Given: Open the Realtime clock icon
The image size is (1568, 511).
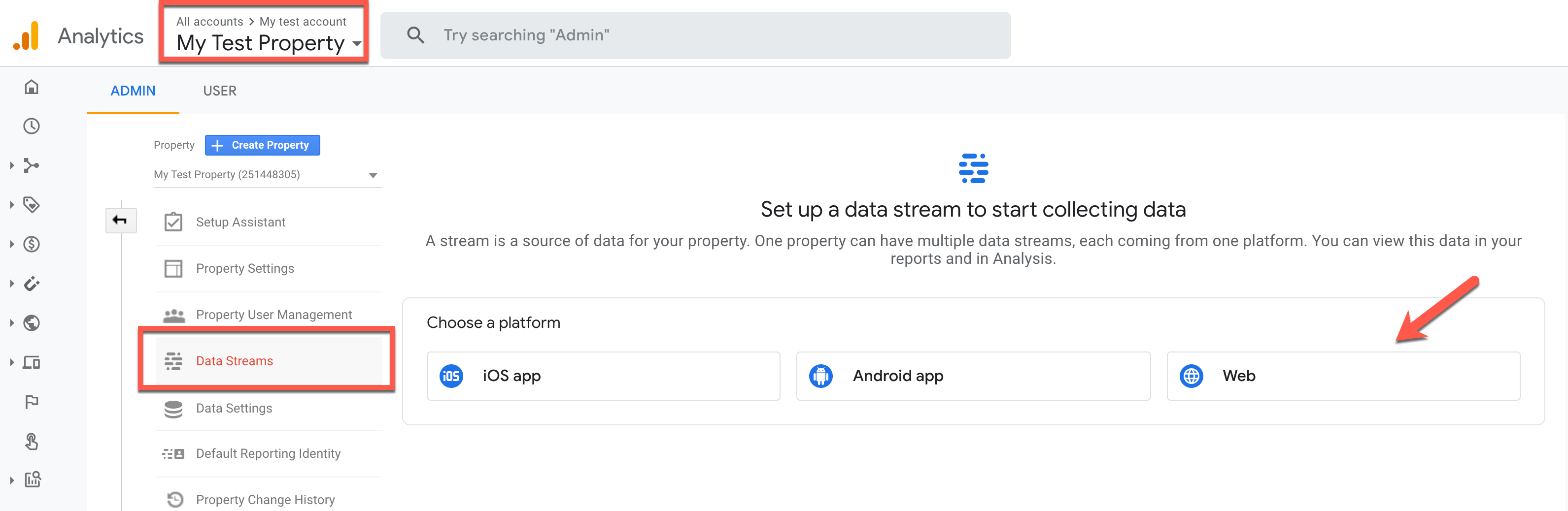Looking at the screenshot, I should coord(32,126).
